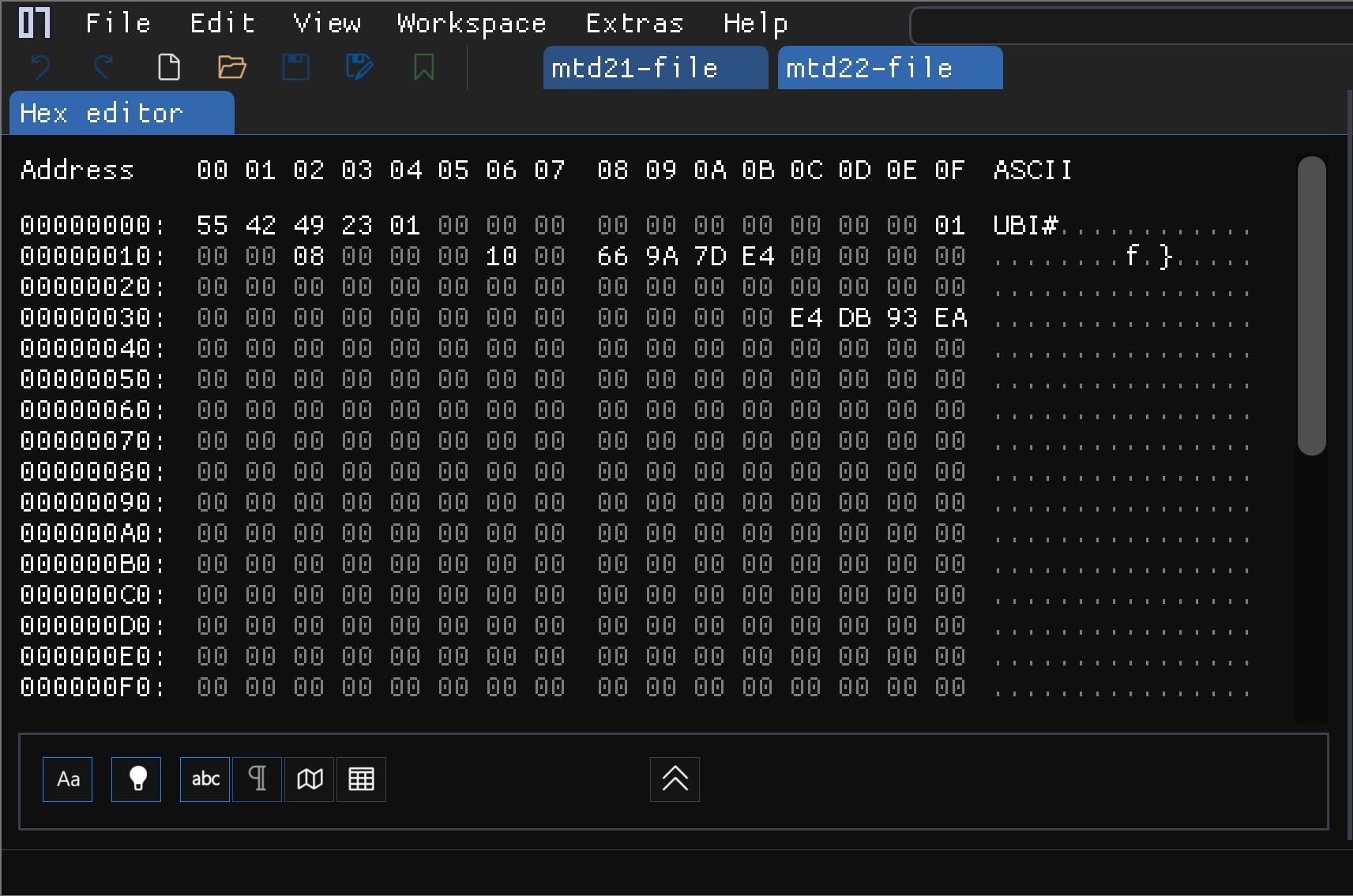Click the map minimap toggle icon
The height and width of the screenshot is (896, 1353).
[x=310, y=779]
